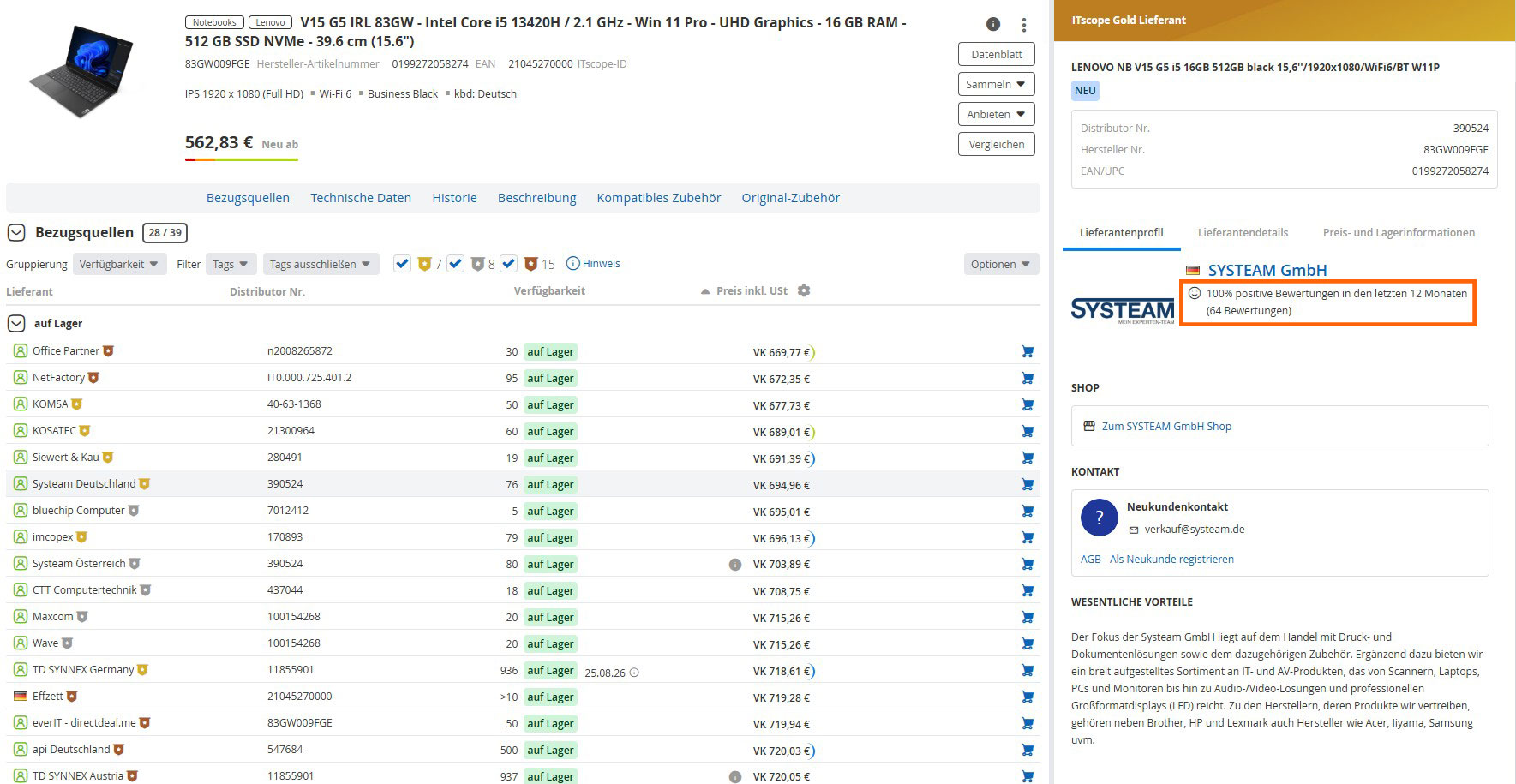1516x784 pixels.
Task: Click the Datenblatt button
Action: click(996, 54)
